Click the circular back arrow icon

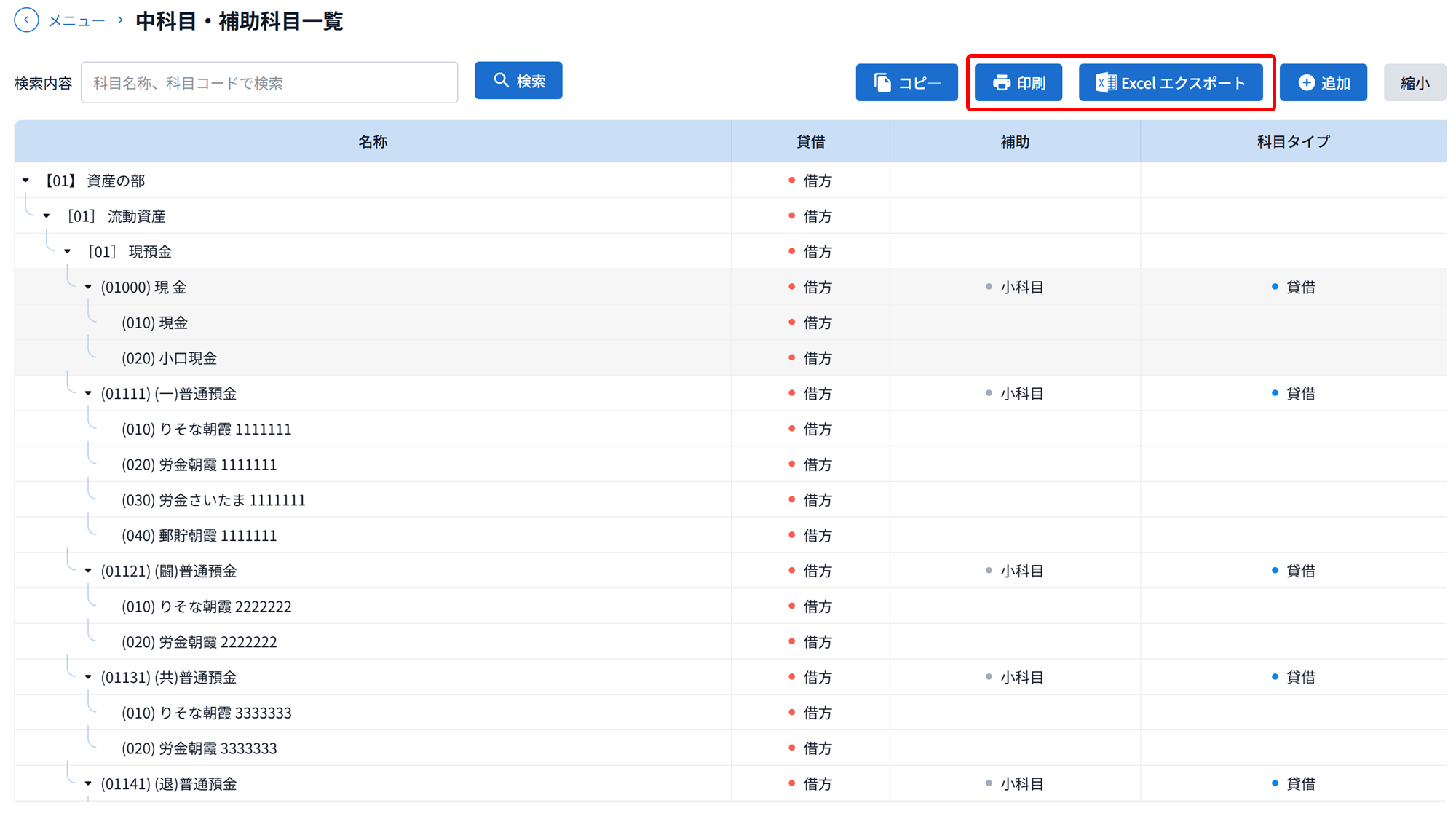(27, 20)
